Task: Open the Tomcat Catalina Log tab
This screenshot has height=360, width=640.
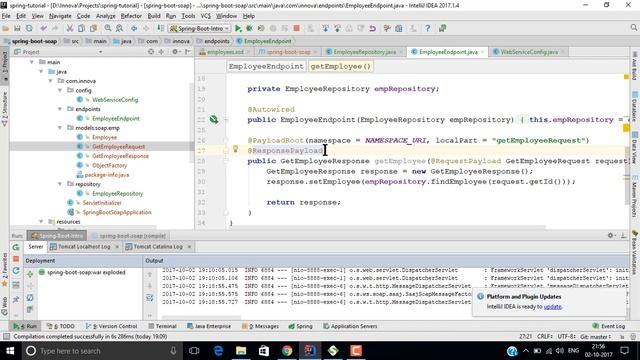Action: 158,247
